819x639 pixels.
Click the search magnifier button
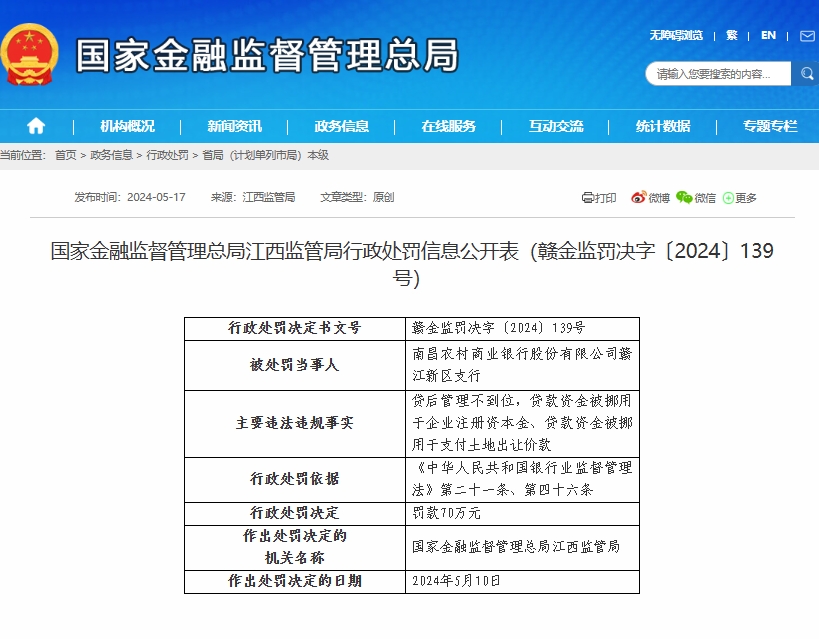tap(806, 74)
